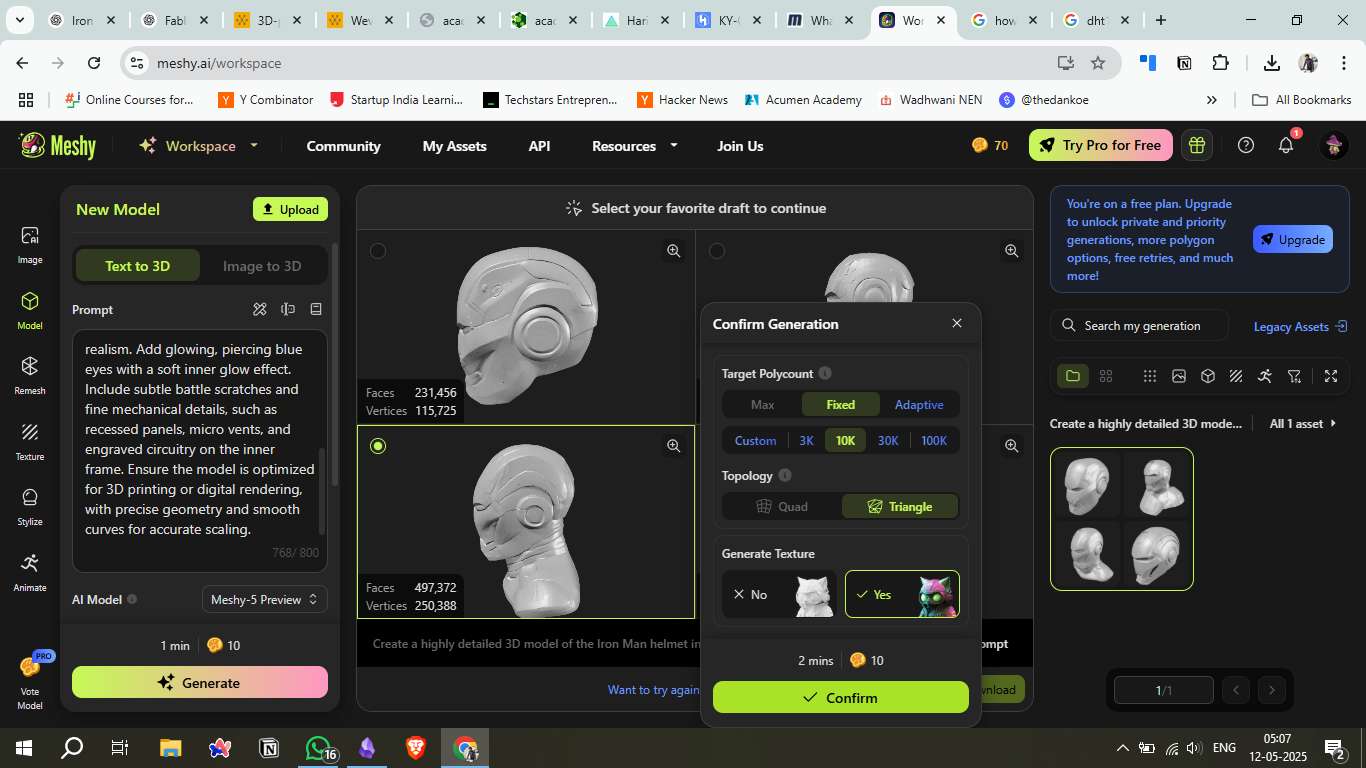Choose the 100K polycount
Screen dimensions: 1366x768
[934, 440]
